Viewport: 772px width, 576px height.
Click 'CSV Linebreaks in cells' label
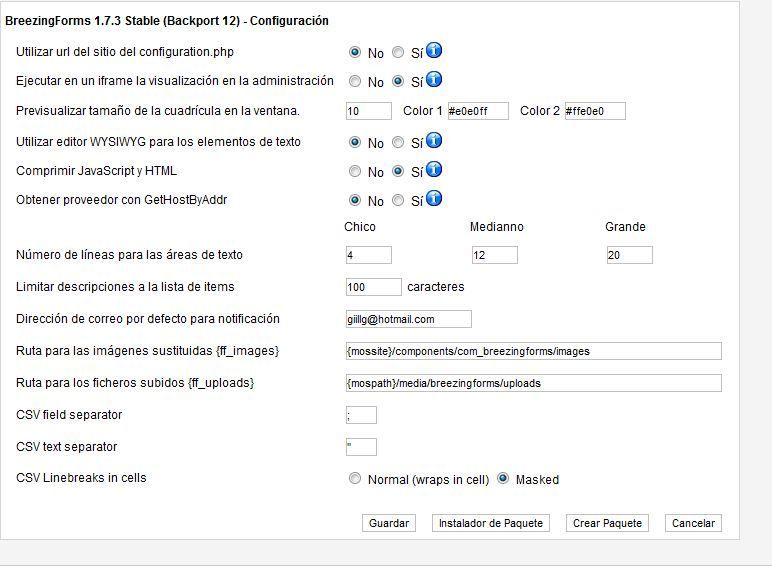(x=81, y=478)
